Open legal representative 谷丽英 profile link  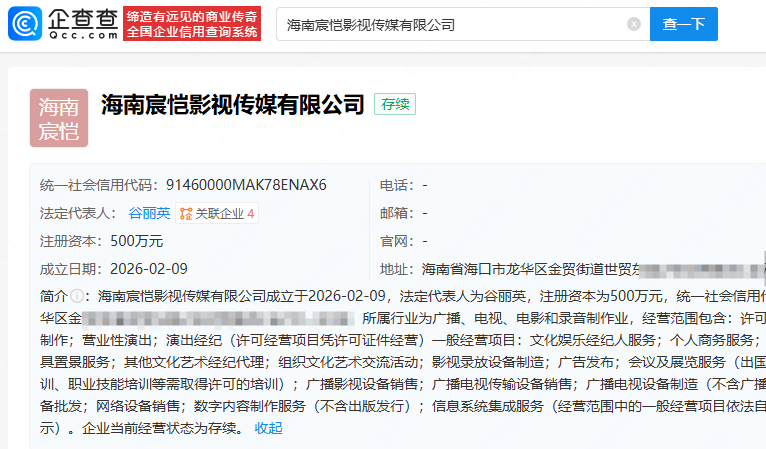[x=149, y=213]
